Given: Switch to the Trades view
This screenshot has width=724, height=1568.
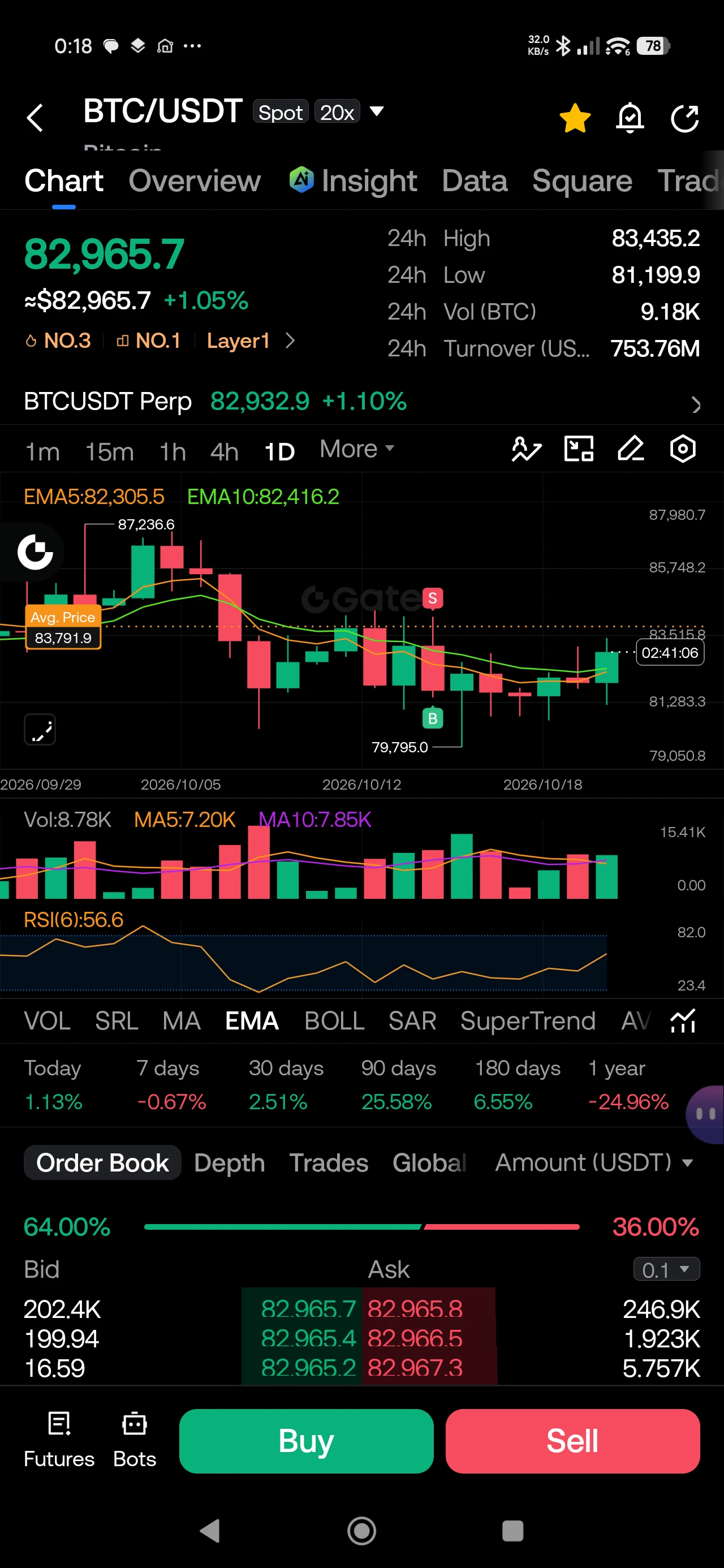Looking at the screenshot, I should click(x=329, y=1163).
